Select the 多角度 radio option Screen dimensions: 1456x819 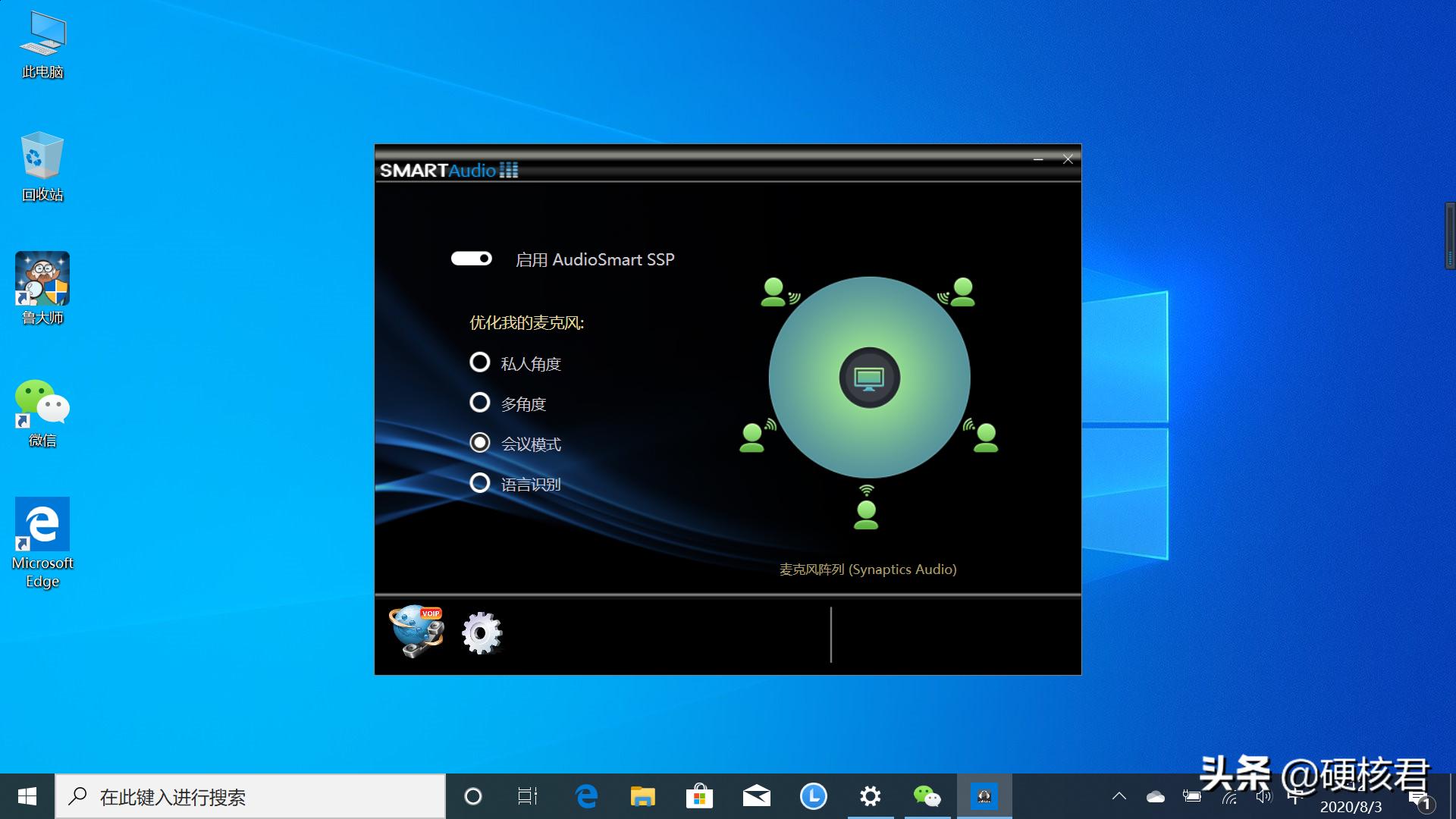pyautogui.click(x=480, y=403)
